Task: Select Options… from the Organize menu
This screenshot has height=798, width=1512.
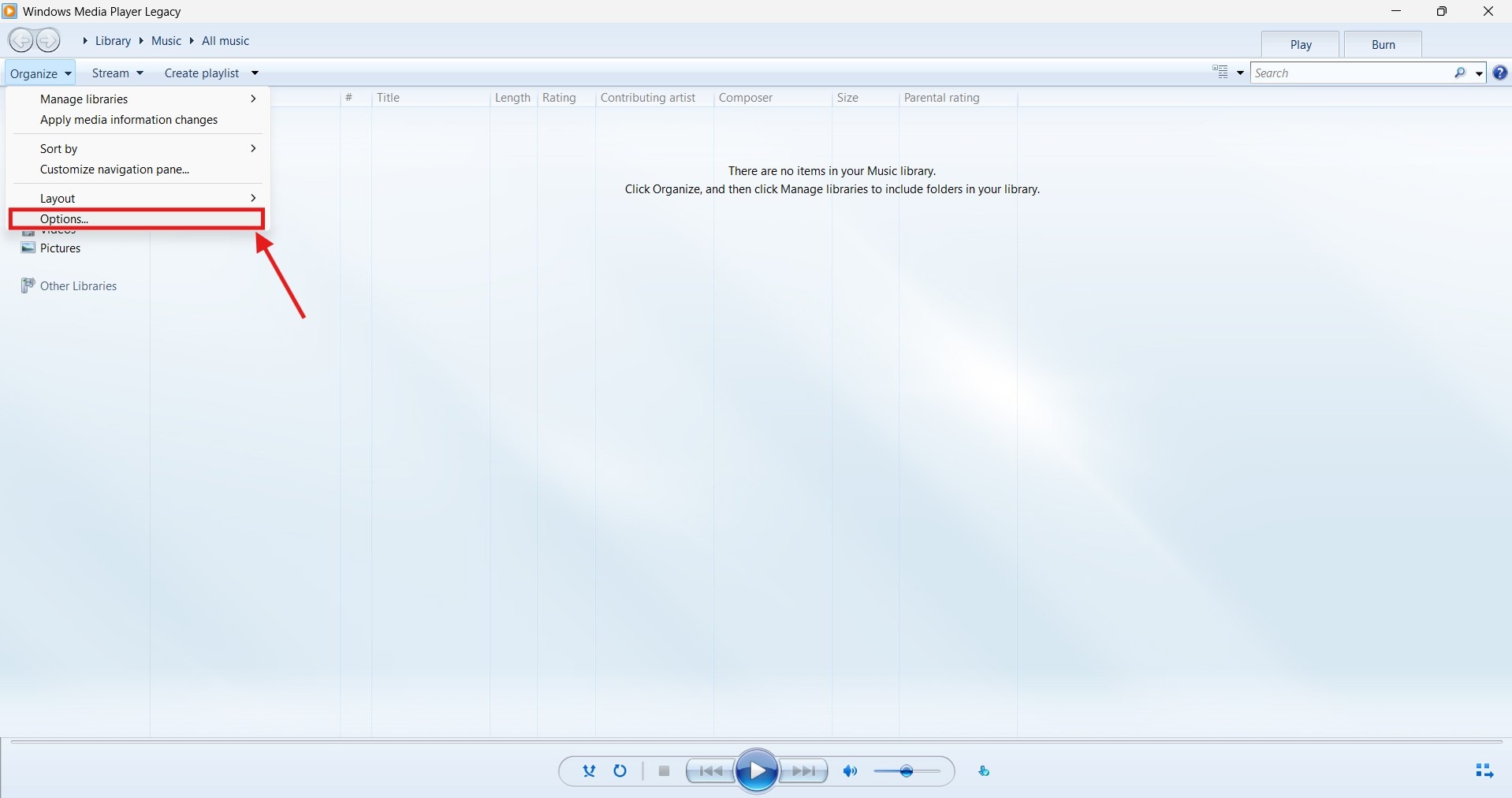Action: tap(138, 218)
